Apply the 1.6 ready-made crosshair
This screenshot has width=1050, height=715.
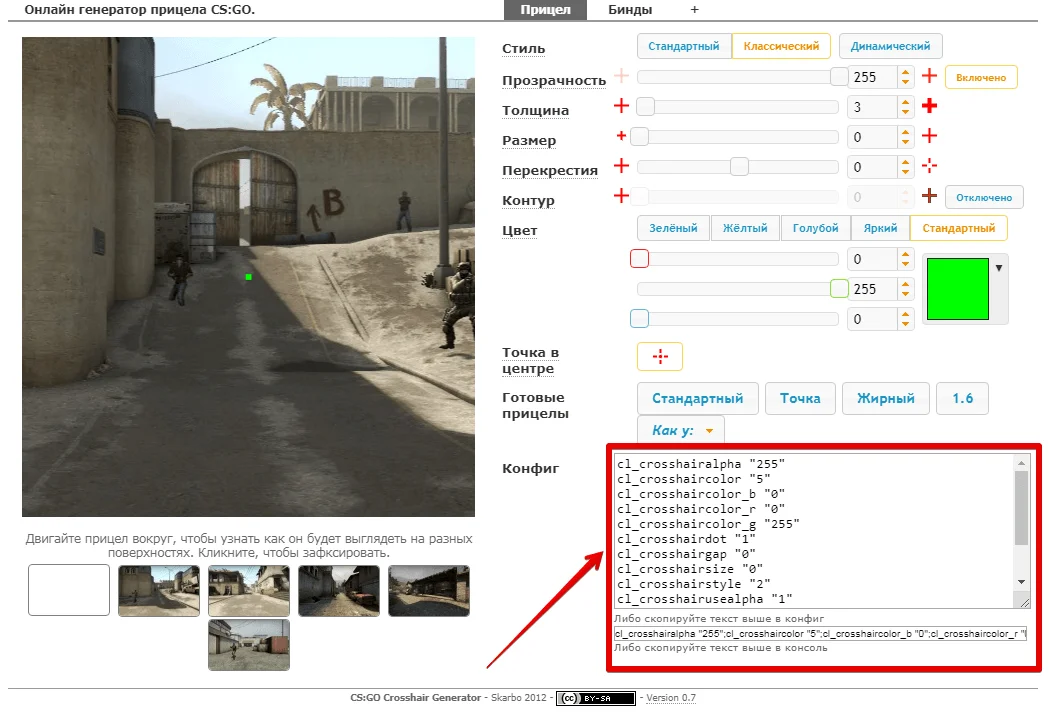[962, 398]
